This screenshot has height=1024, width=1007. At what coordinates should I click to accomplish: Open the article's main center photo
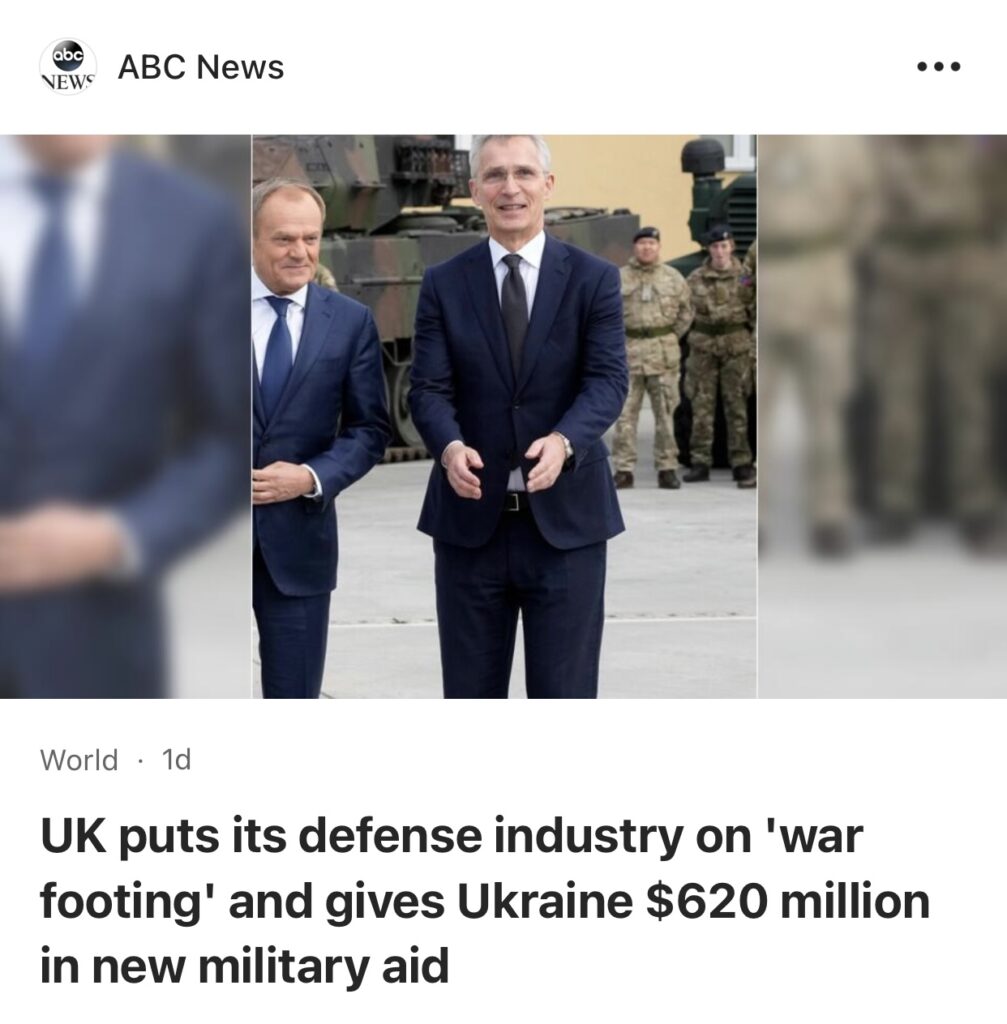click(x=504, y=417)
